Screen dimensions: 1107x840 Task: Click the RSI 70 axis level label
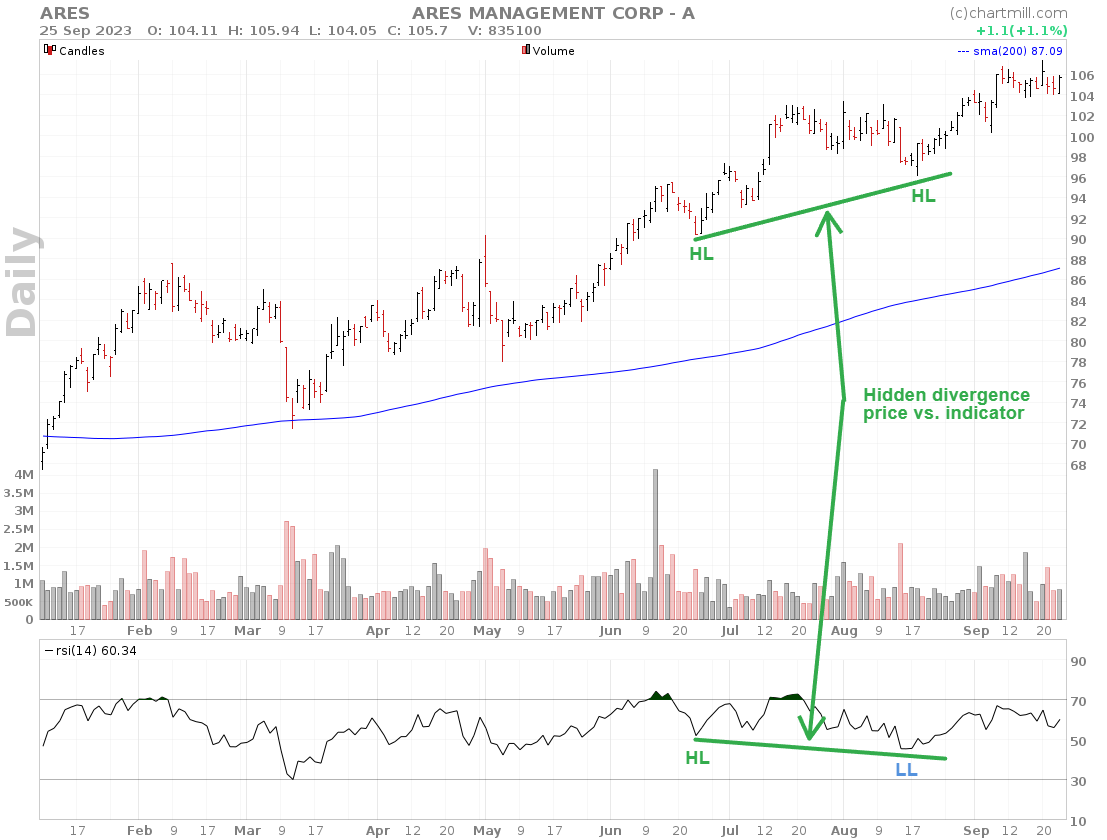click(x=1079, y=702)
